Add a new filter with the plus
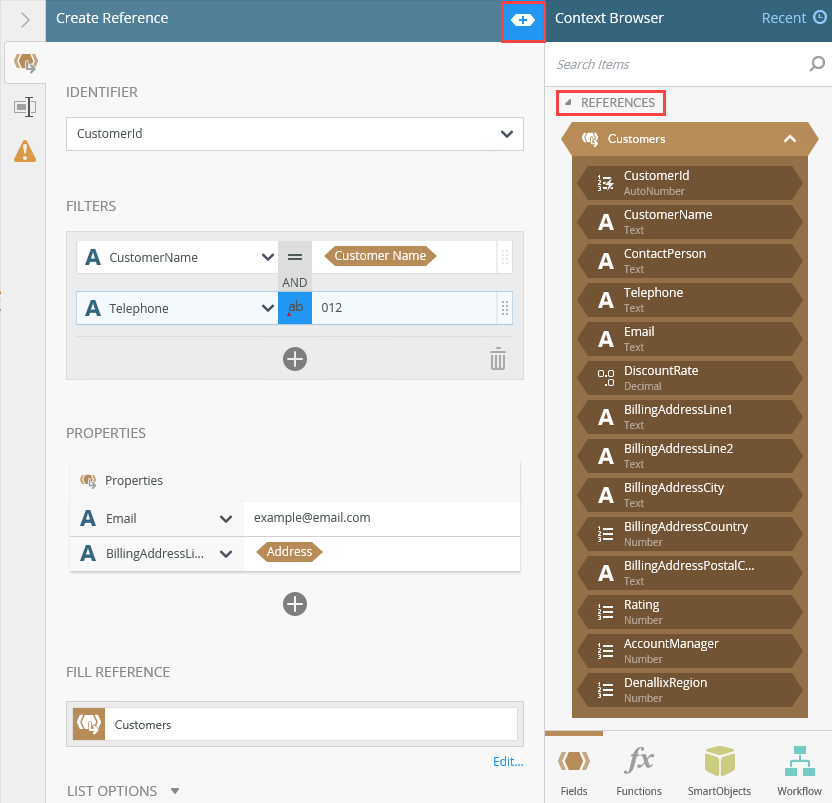Image resolution: width=832 pixels, height=803 pixels. [x=294, y=359]
